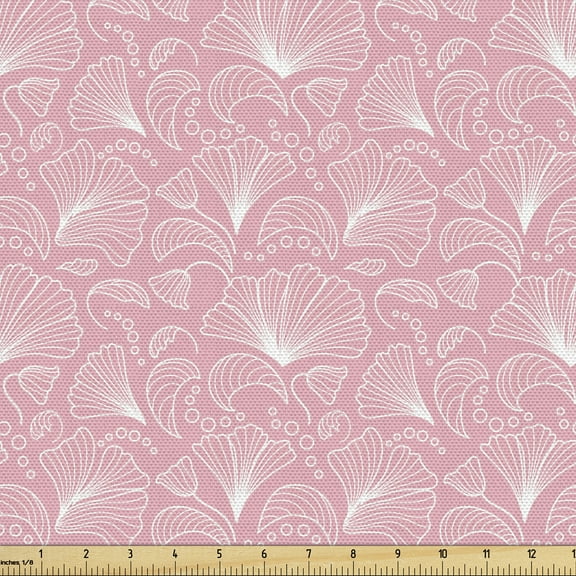Click the number 1 on ruler
The width and height of the screenshot is (576, 576).
pos(41,554)
